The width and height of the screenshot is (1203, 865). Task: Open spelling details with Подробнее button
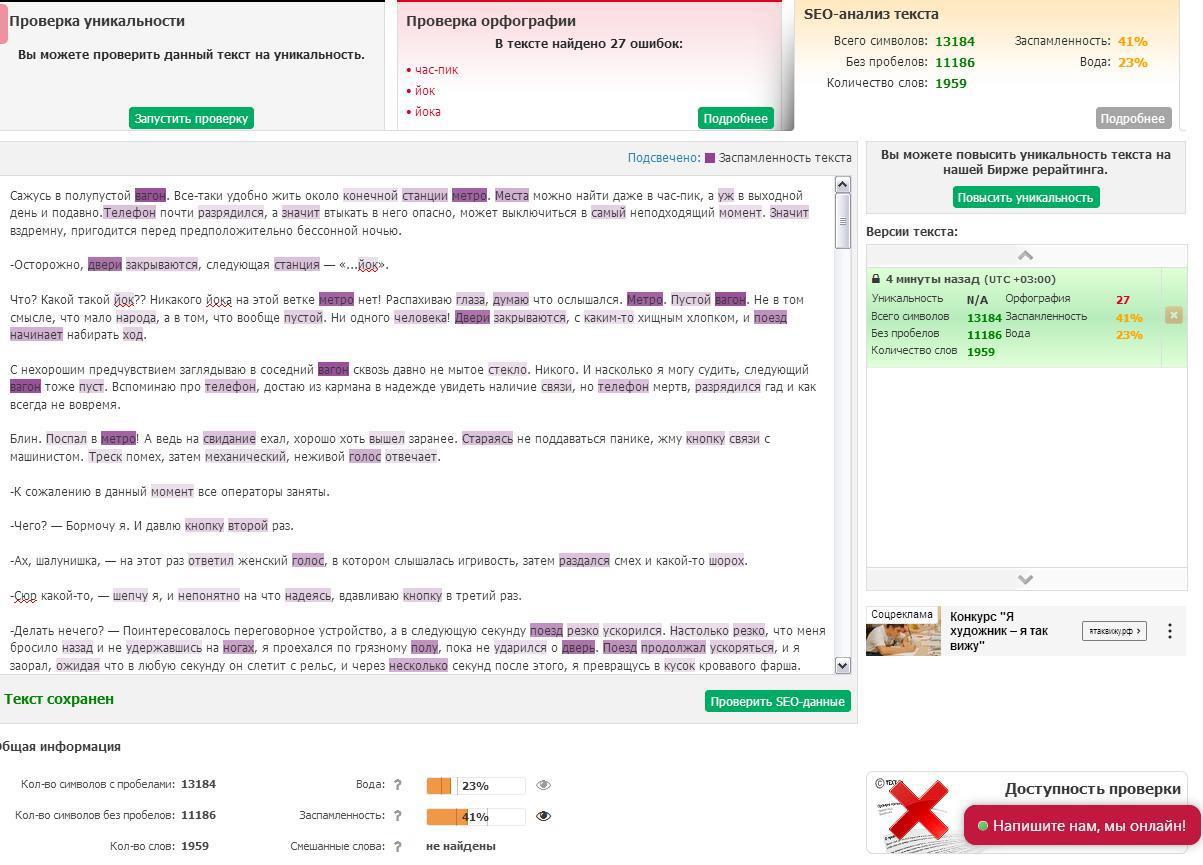click(735, 119)
